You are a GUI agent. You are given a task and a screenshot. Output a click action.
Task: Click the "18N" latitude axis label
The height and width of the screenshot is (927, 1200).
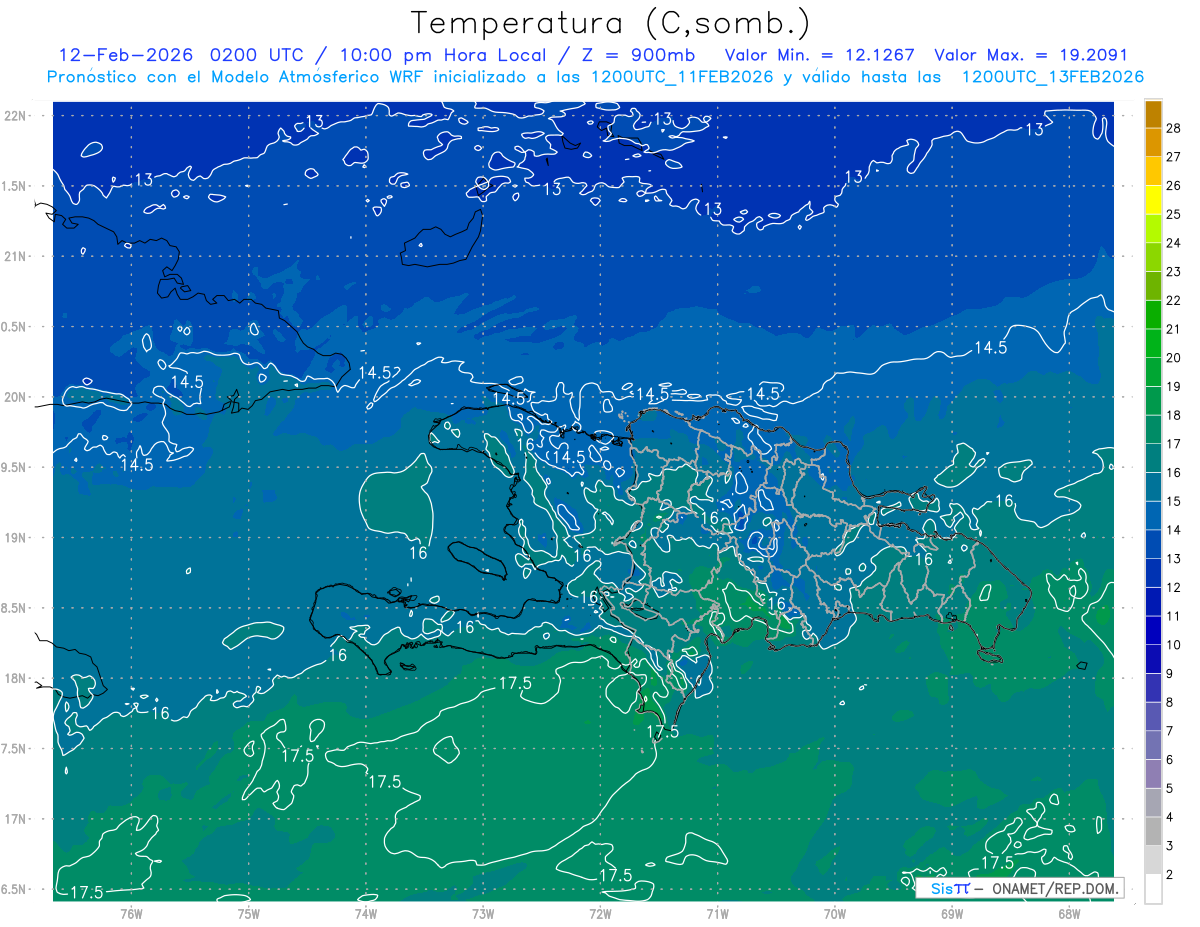(16, 679)
